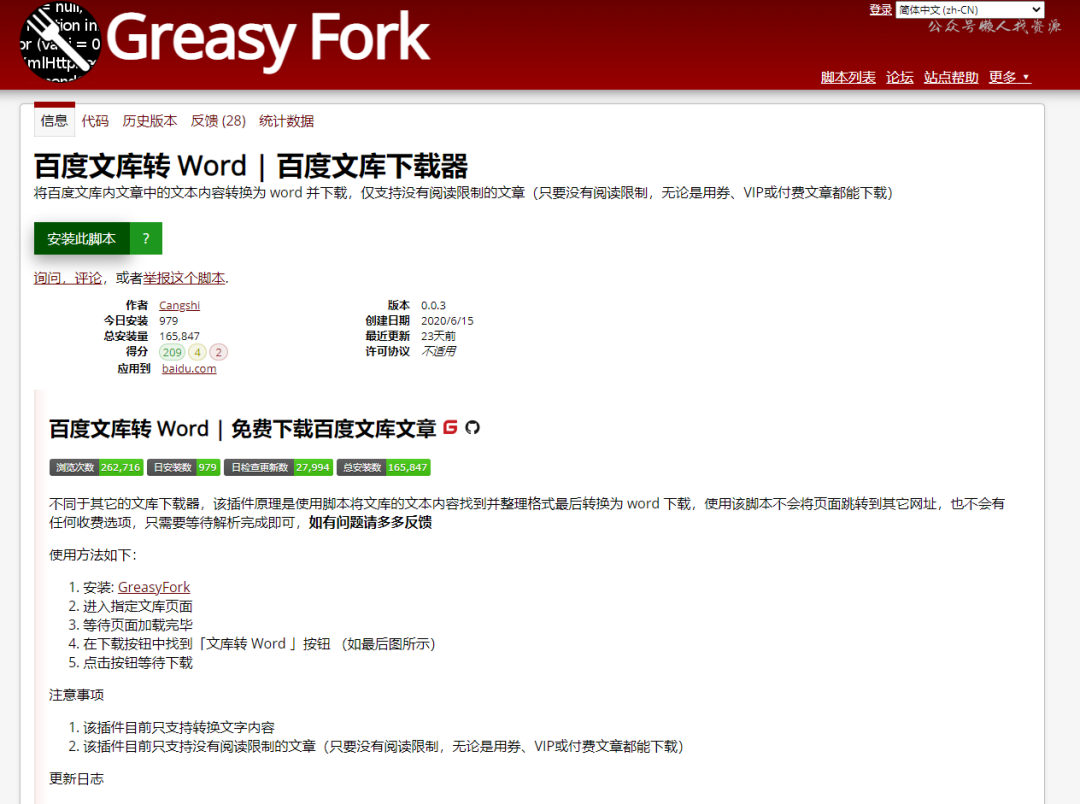Image resolution: width=1080 pixels, height=804 pixels.
Task: Click the Greasy Fork site title
Action: click(x=268, y=39)
